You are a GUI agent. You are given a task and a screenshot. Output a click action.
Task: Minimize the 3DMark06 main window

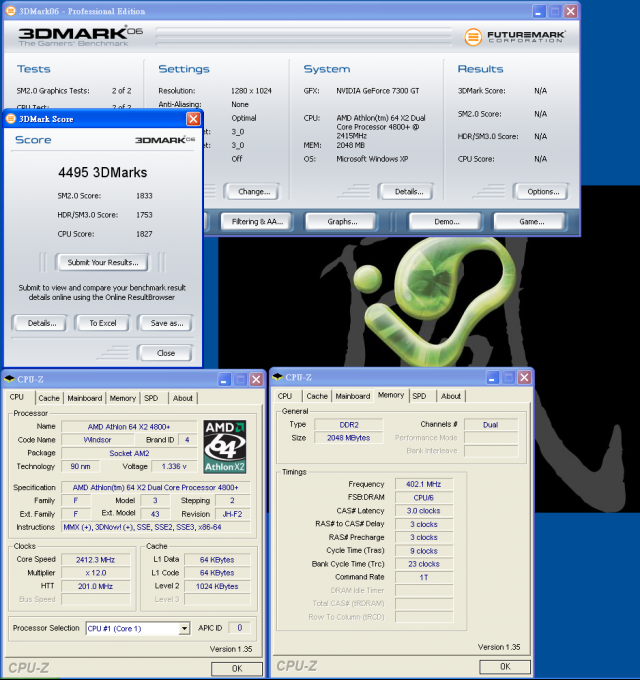(x=539, y=12)
